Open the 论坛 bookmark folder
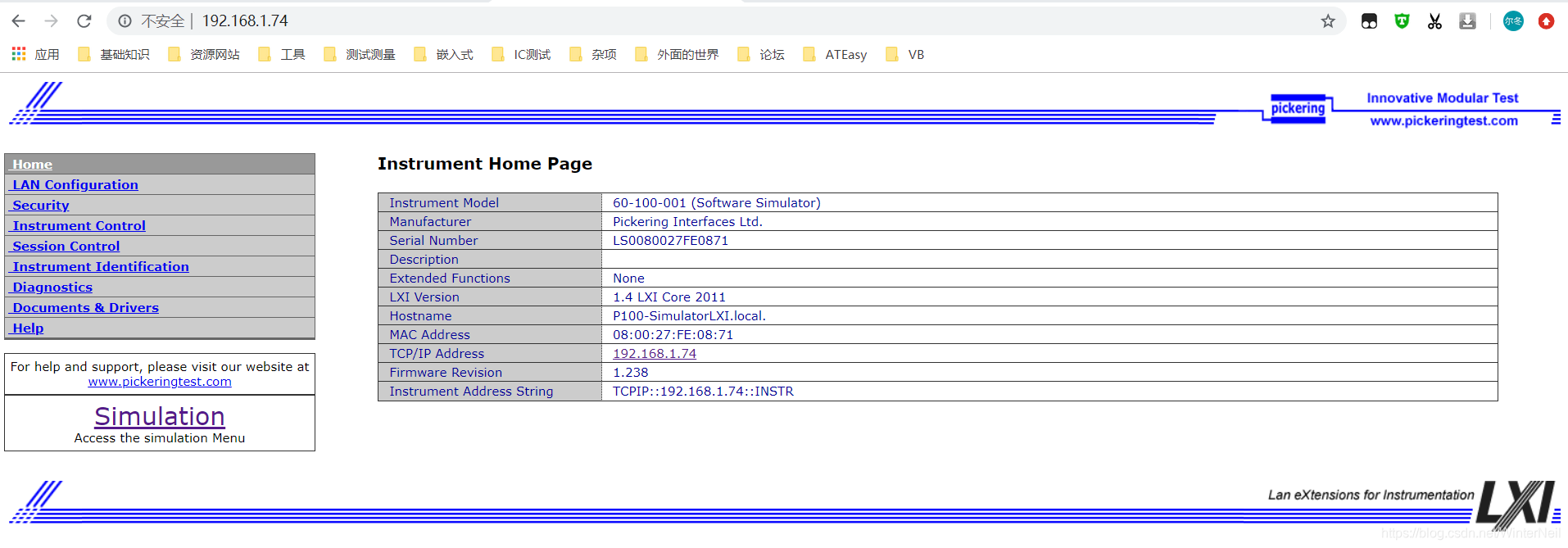The image size is (1568, 548). (761, 55)
